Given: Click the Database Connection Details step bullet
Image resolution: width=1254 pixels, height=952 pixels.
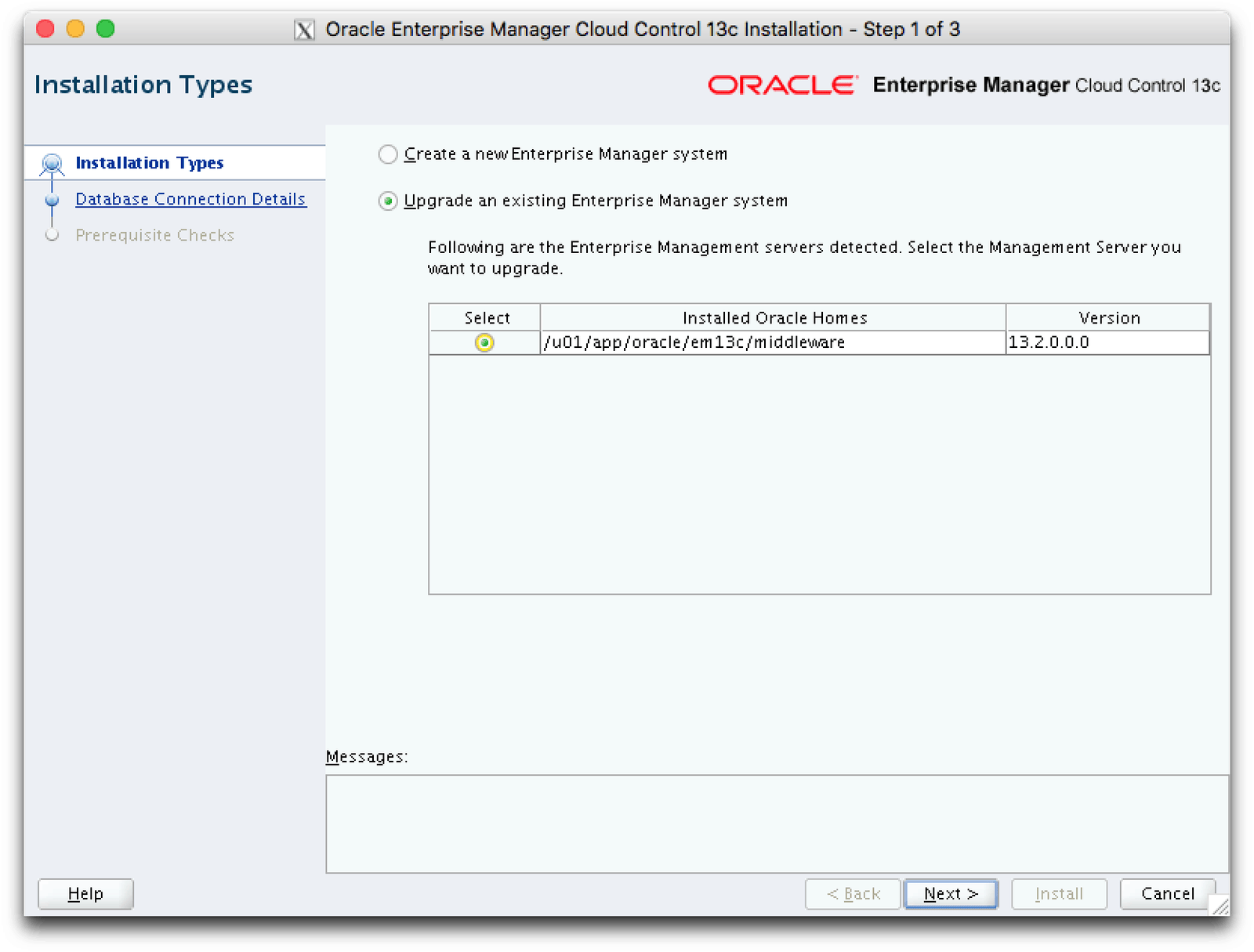Looking at the screenshot, I should coord(53,200).
